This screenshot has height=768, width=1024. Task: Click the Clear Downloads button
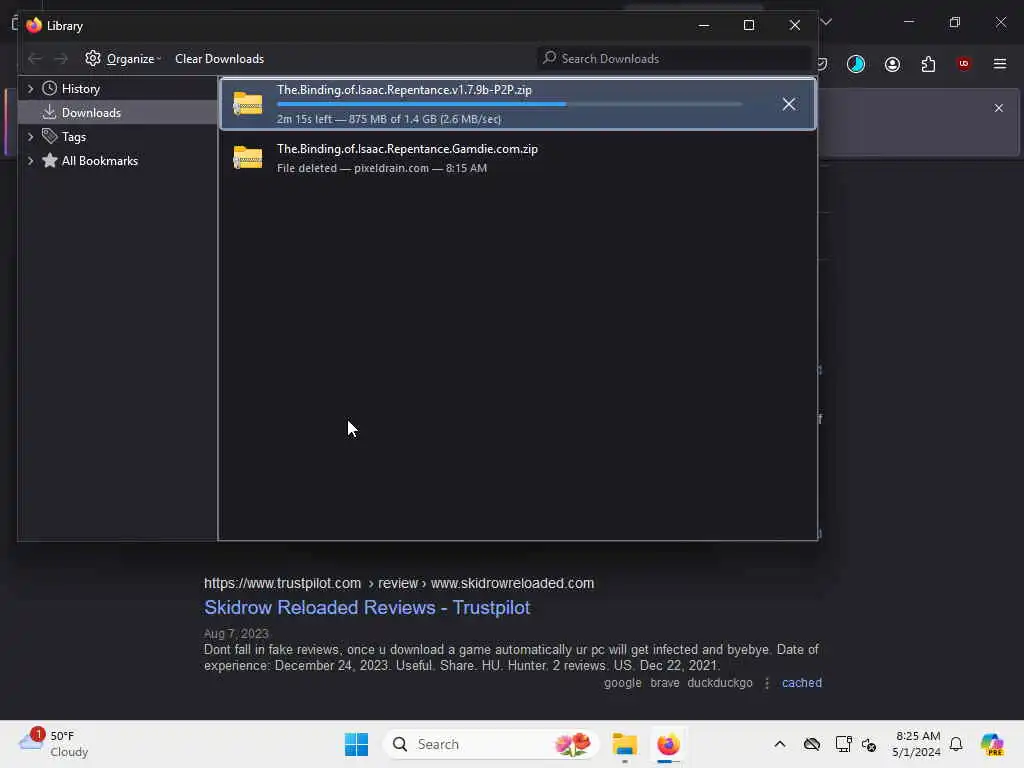click(219, 59)
